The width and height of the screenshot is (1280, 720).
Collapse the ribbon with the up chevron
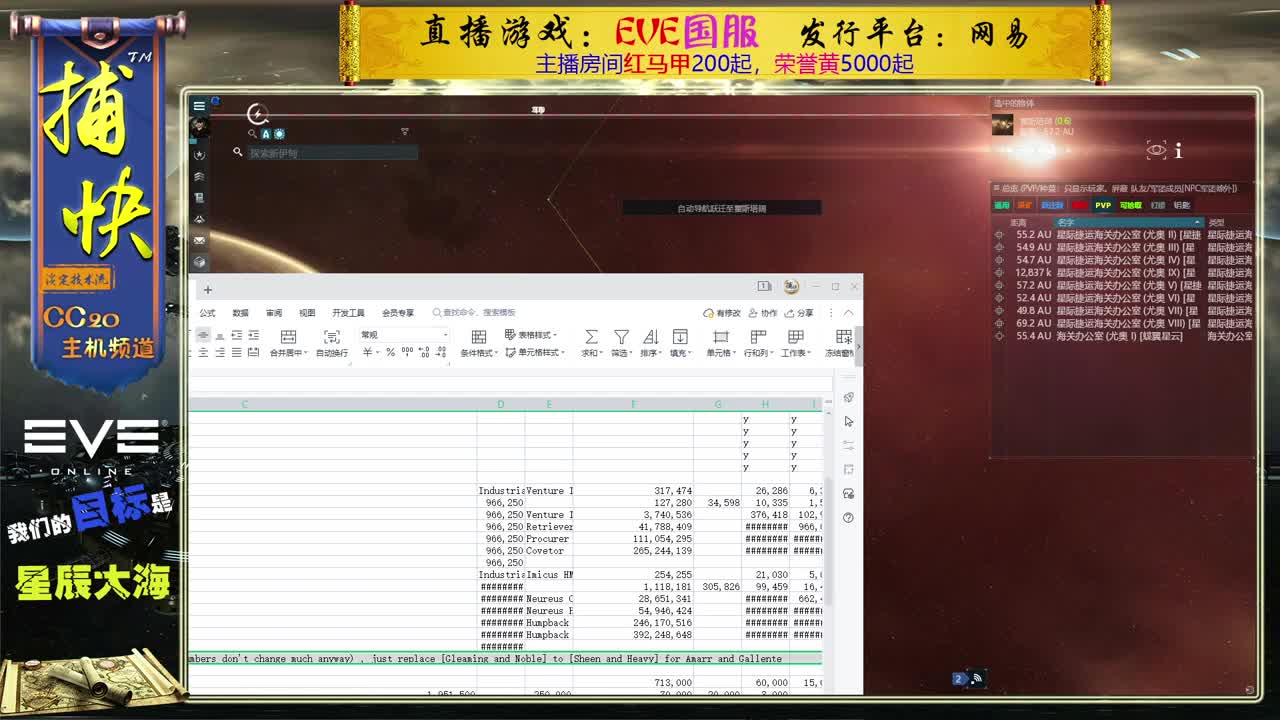(x=849, y=313)
